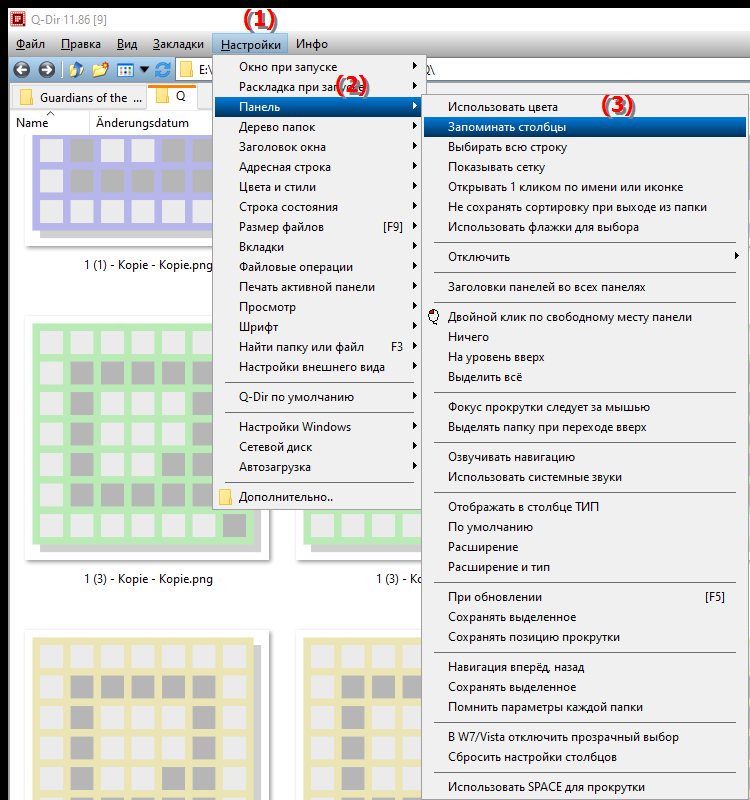Viewport: 750px width, 800px height.
Task: Toggle Использовать цвета option
Action: pyautogui.click(x=585, y=107)
